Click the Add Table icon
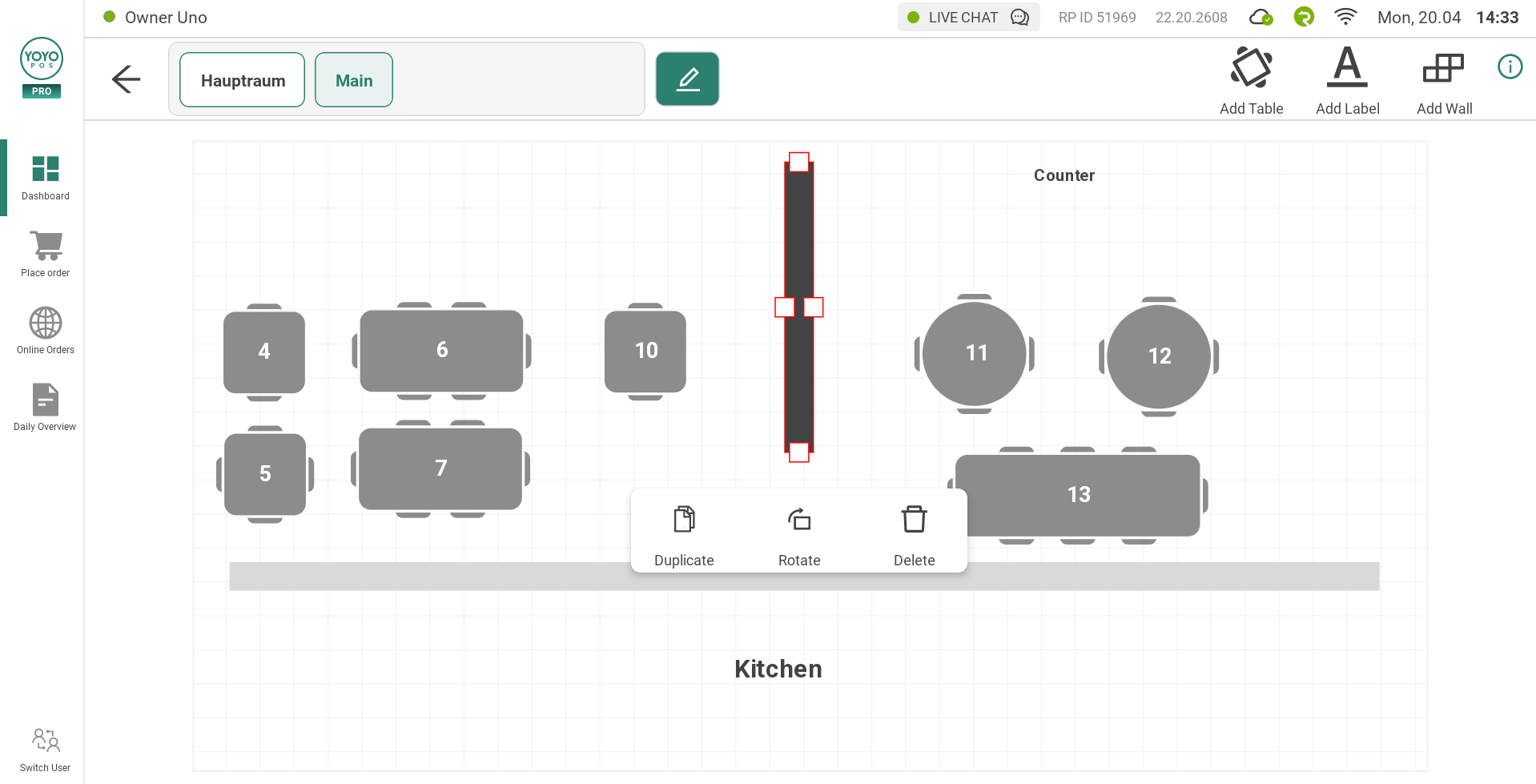The width and height of the screenshot is (1536, 784). [x=1251, y=68]
